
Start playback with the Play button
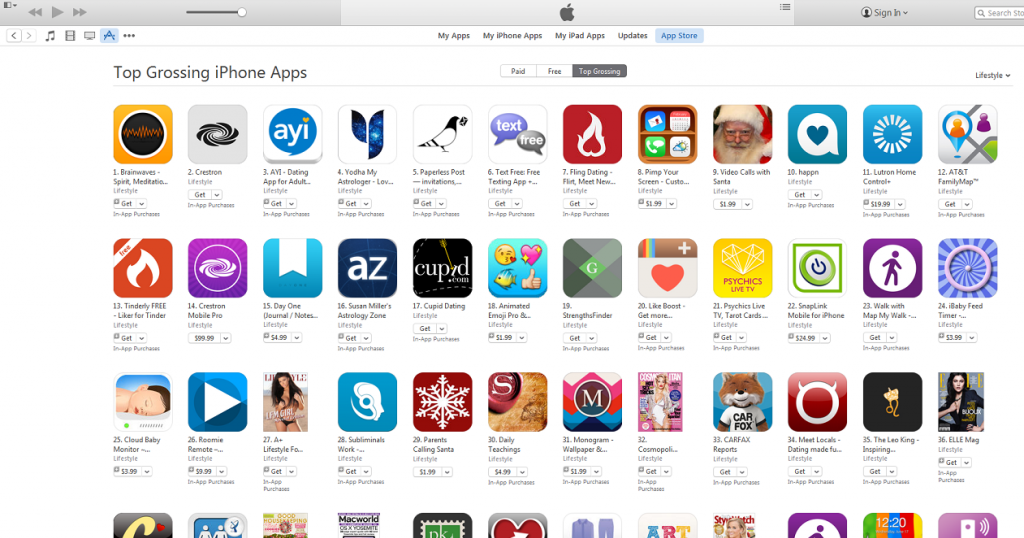click(57, 12)
